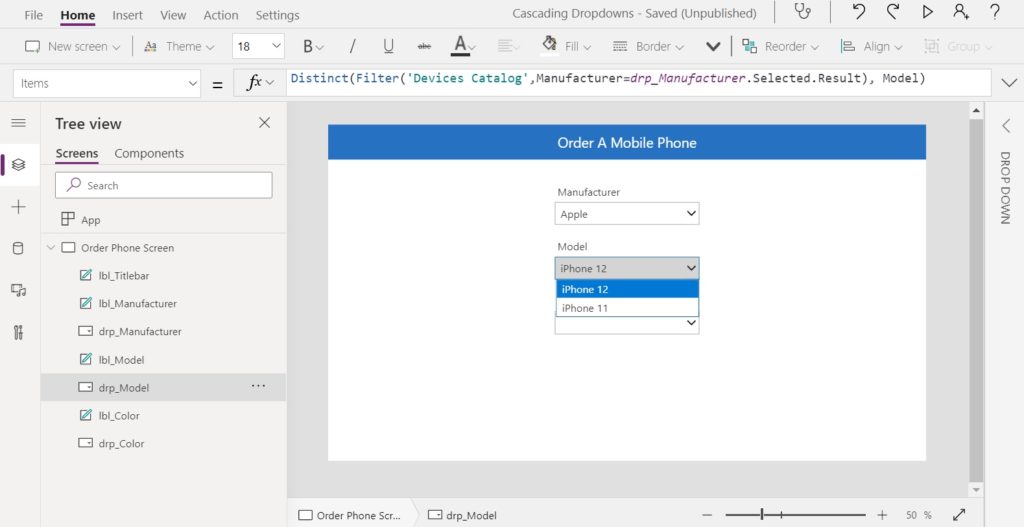Image resolution: width=1024 pixels, height=527 pixels.
Task: Toggle Italic text formatting
Action: tap(353, 46)
